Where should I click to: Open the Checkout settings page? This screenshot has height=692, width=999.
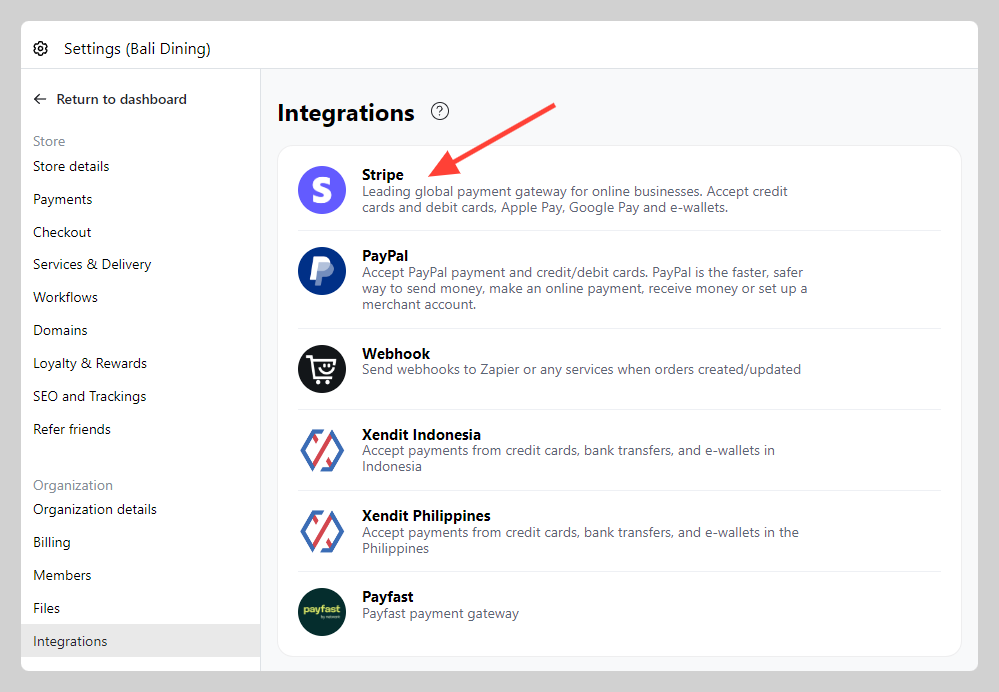[62, 232]
